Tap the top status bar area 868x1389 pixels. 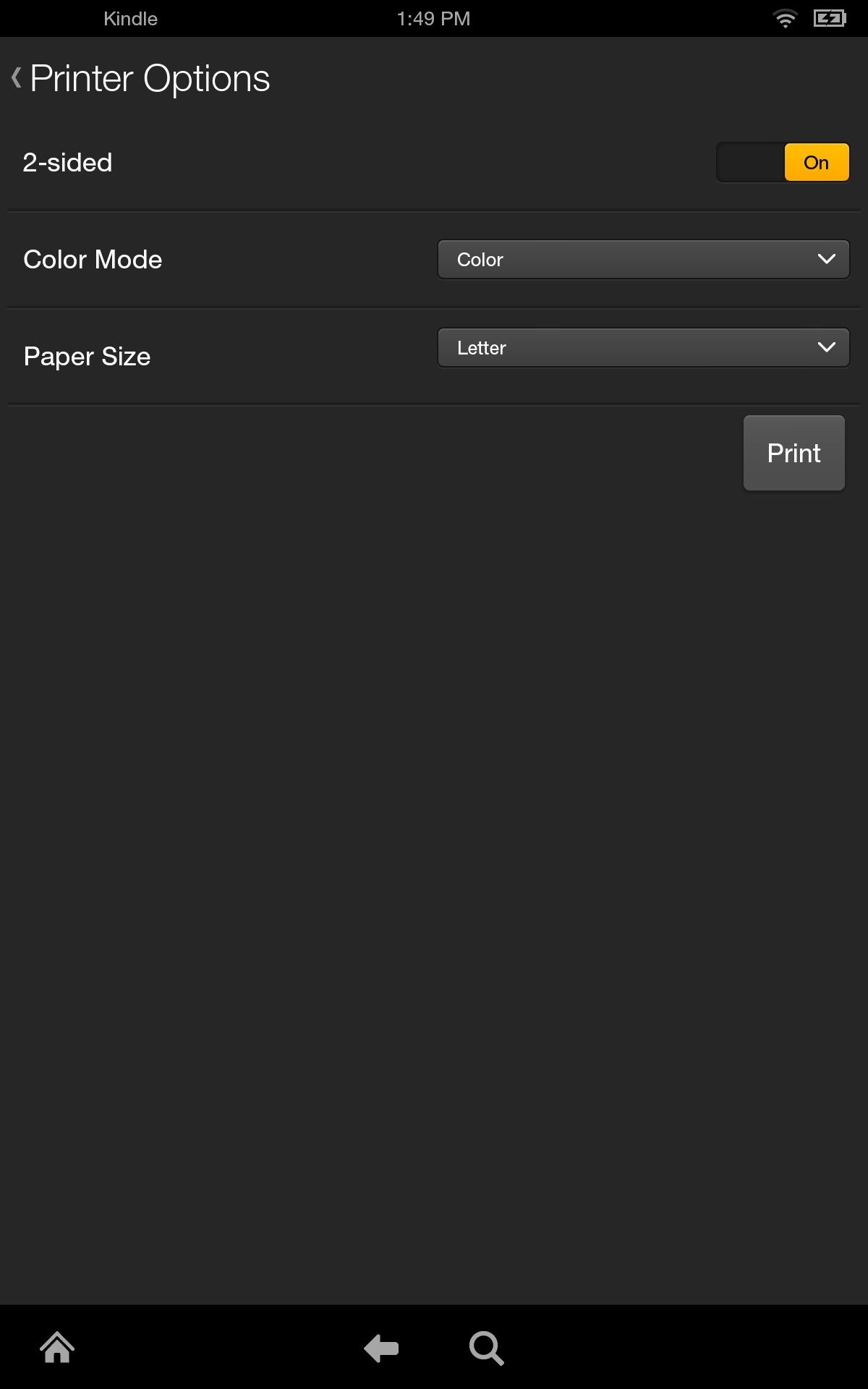(434, 18)
